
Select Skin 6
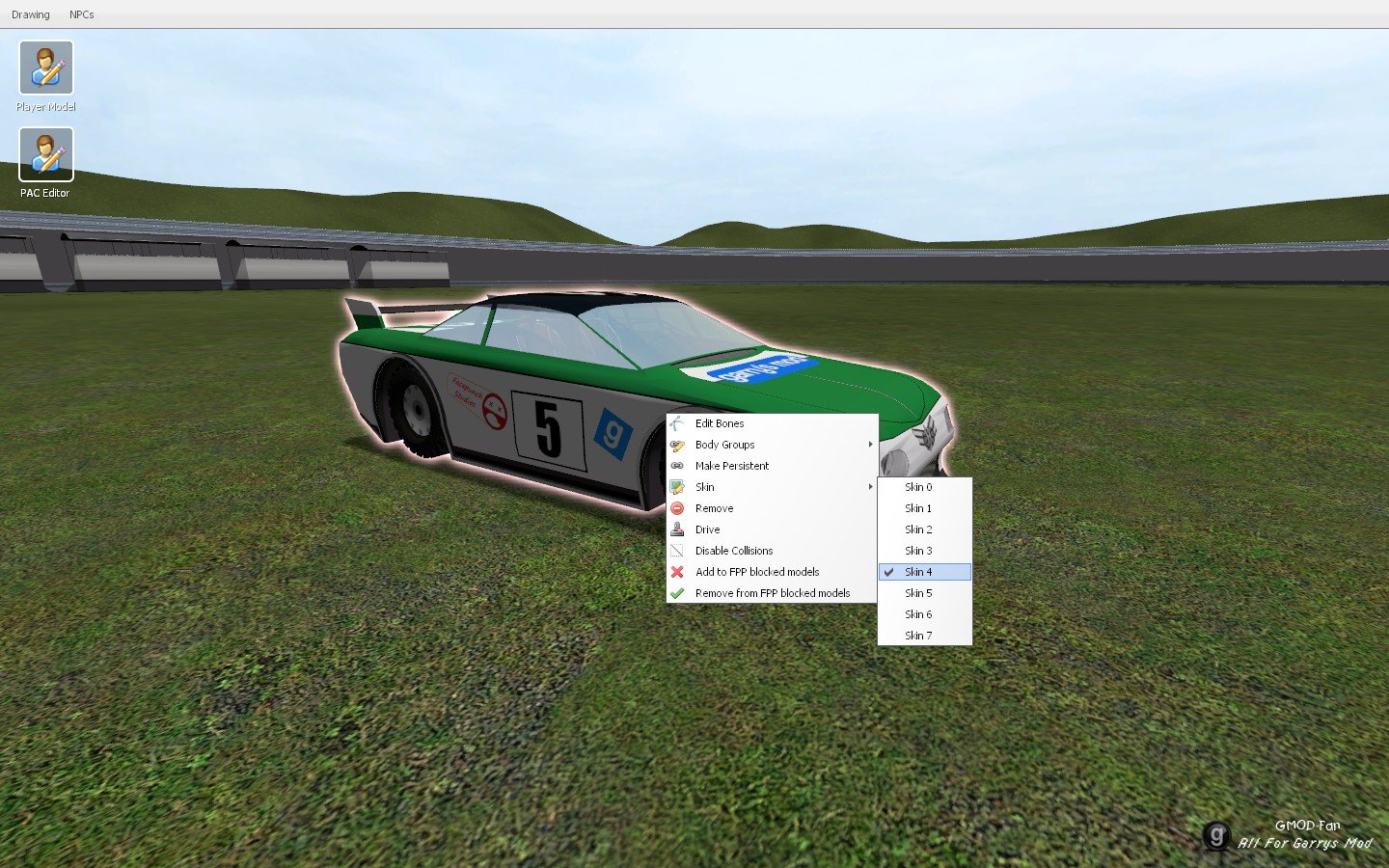(x=925, y=614)
